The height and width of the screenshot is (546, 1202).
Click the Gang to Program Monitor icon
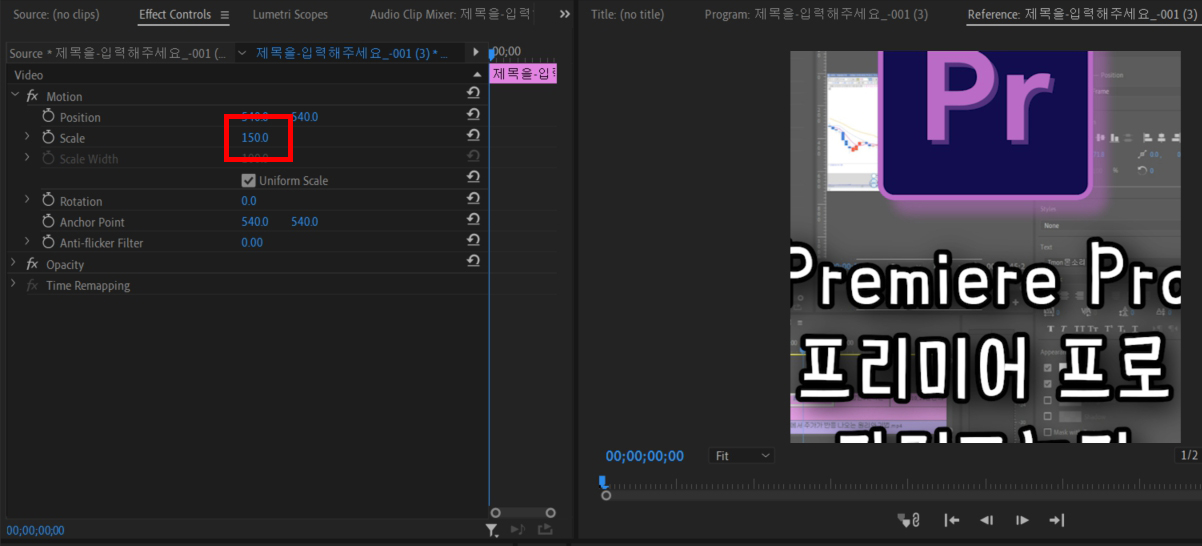908,520
